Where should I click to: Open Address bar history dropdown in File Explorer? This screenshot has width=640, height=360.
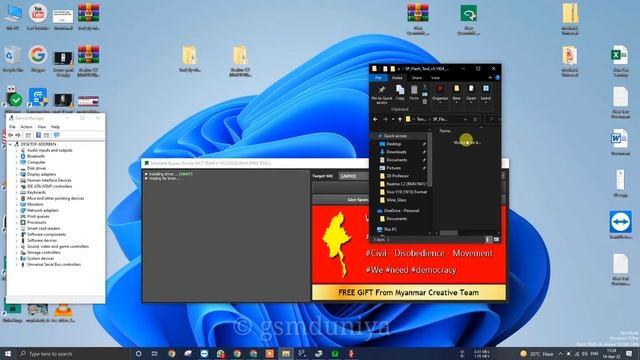click(x=465, y=119)
